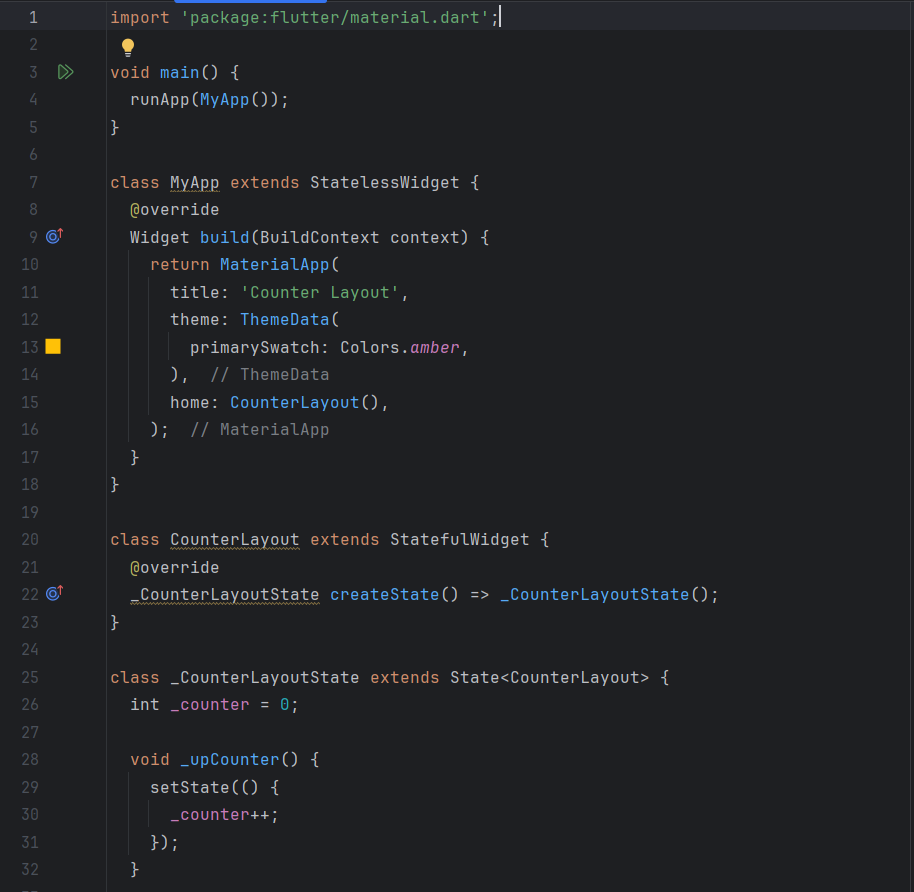This screenshot has width=914, height=892.
Task: Click the main function name
Action: pos(180,72)
